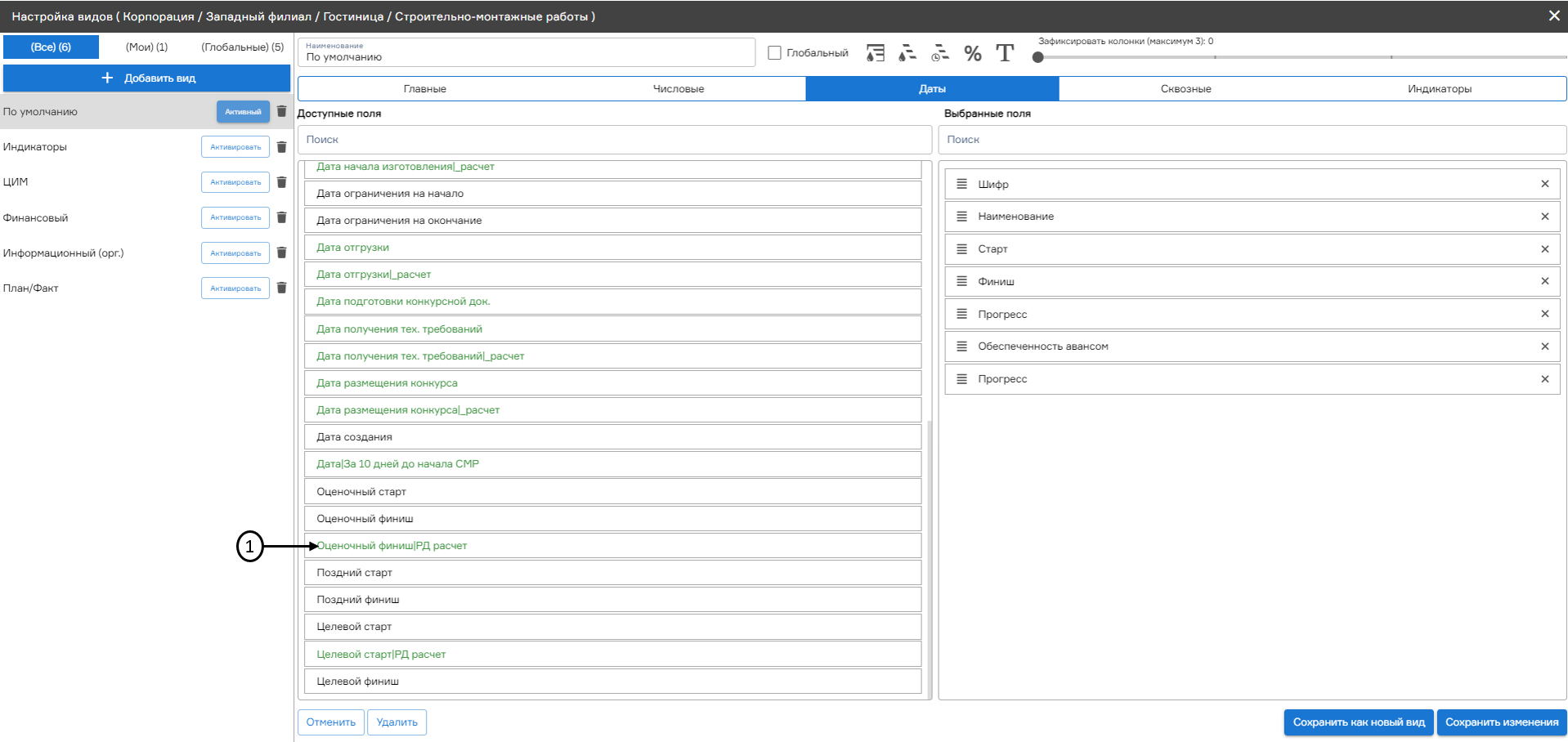Image resolution: width=1568 pixels, height=742 pixels.
Task: Select Дата размещения конкурса field
Action: pos(613,383)
